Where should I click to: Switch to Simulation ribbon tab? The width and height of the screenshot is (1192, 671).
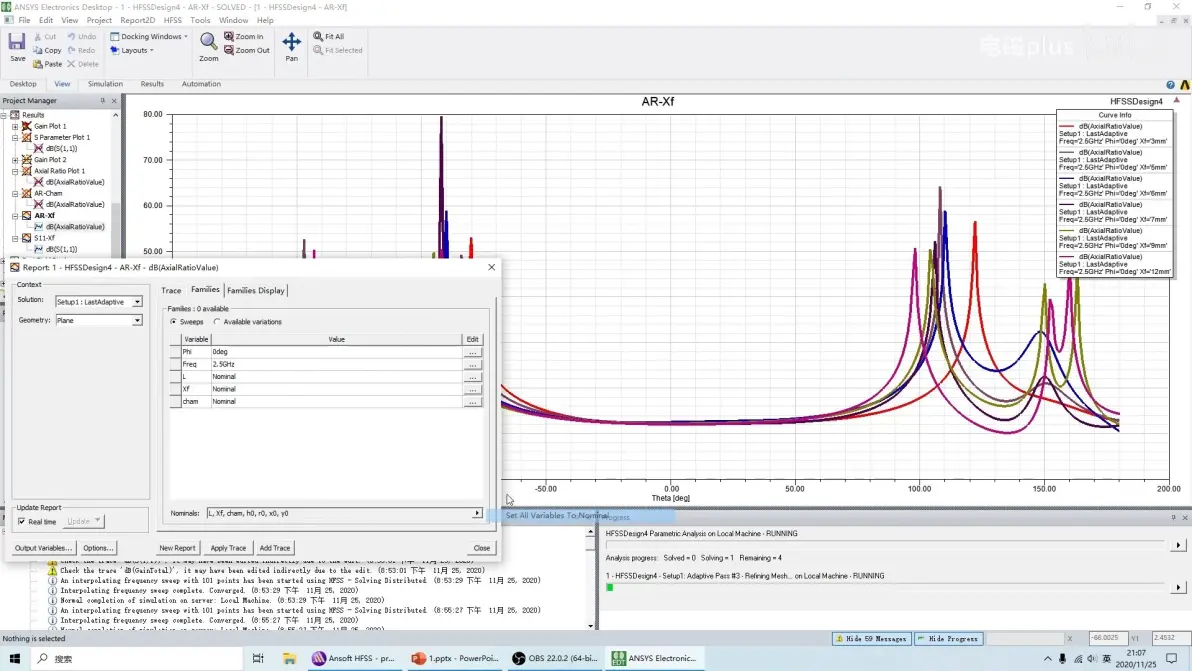click(105, 84)
